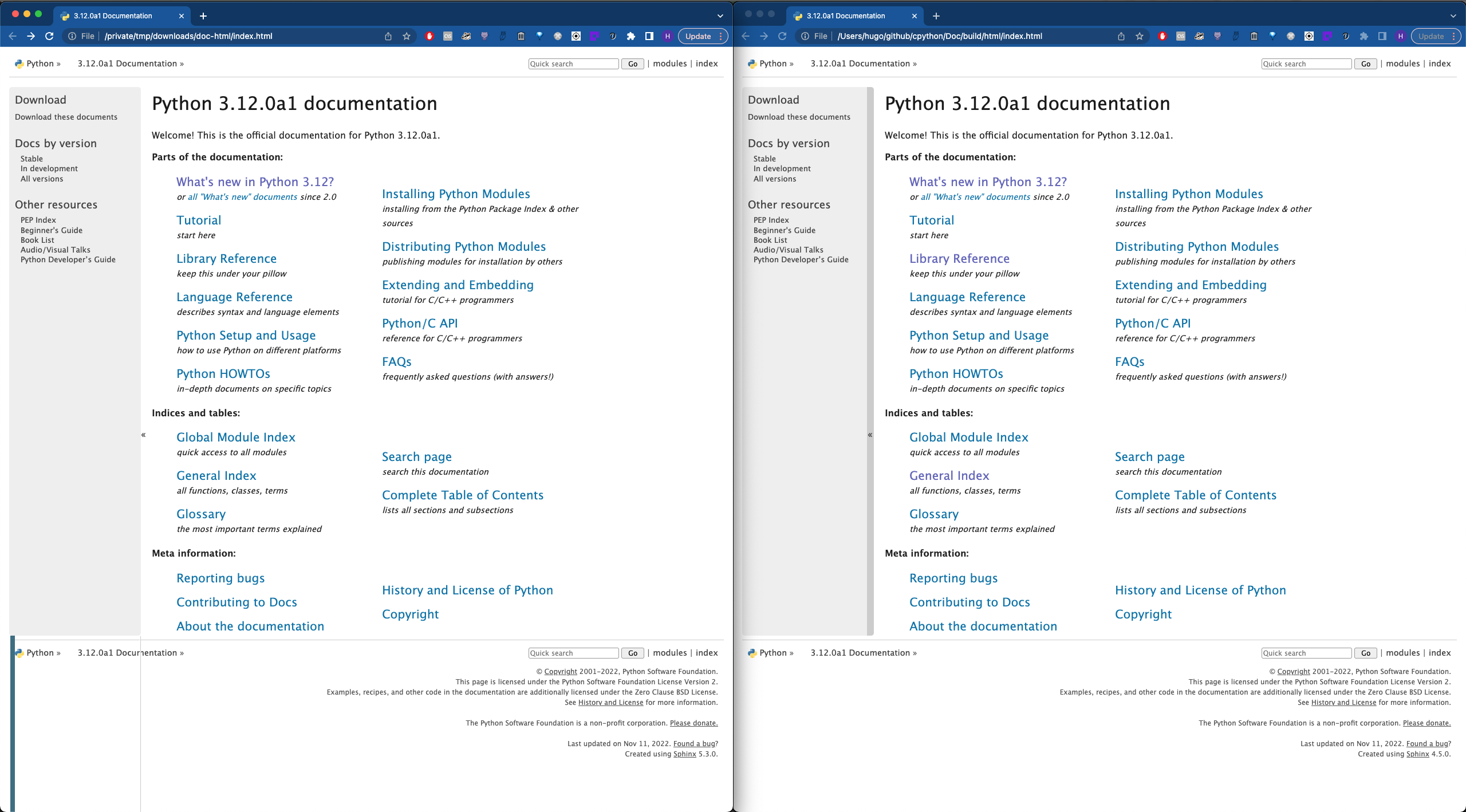Bookmark page with star icon in left window
The image size is (1466, 812).
(x=407, y=36)
